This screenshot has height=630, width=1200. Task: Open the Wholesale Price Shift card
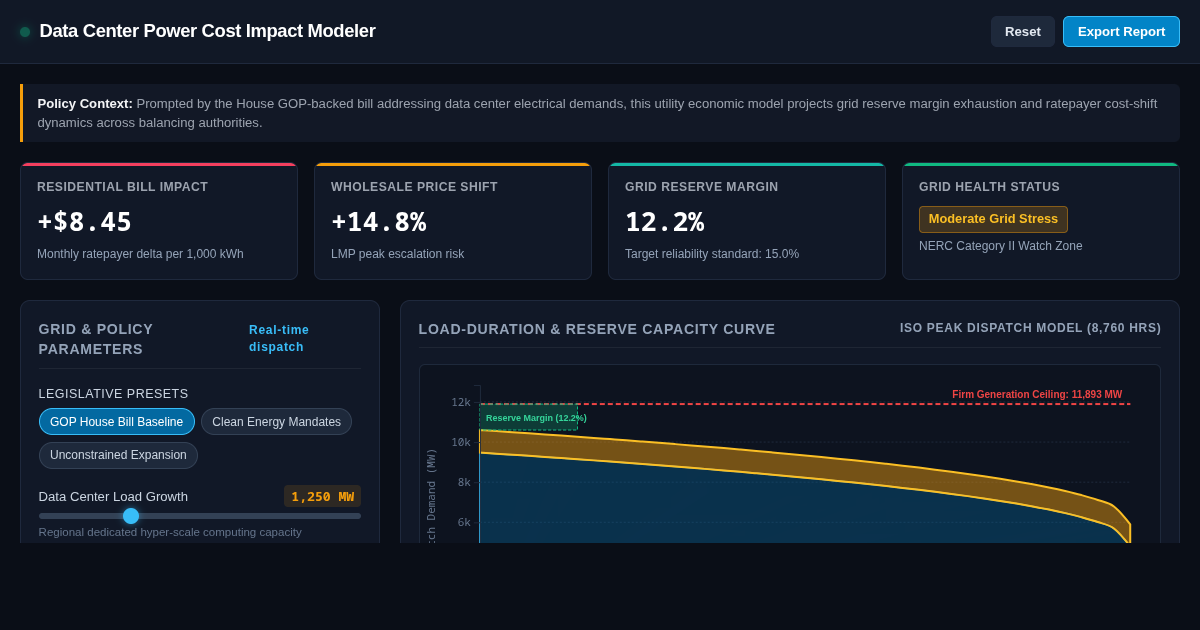click(453, 221)
